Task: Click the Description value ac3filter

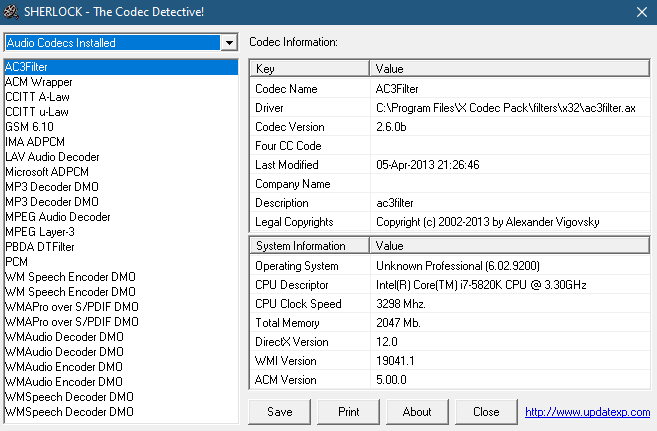Action: pyautogui.click(x=395, y=203)
